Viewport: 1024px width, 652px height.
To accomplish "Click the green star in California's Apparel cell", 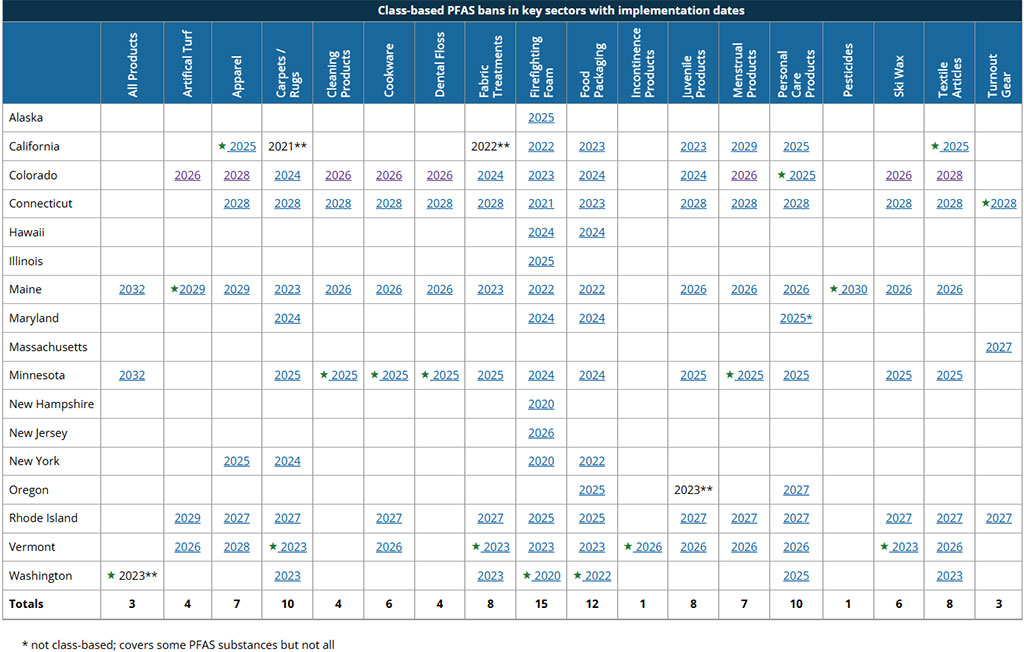I will [222, 146].
